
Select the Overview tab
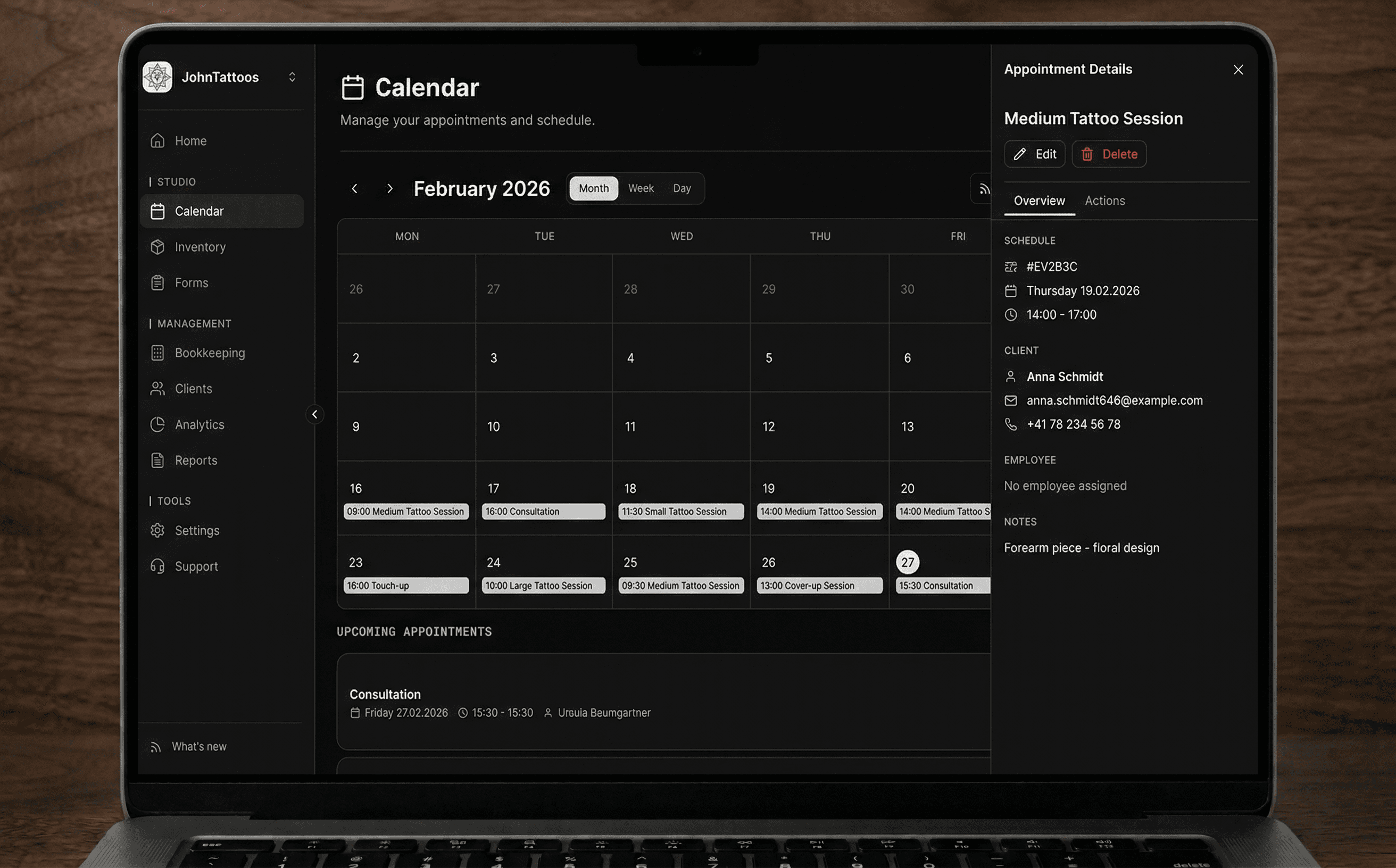point(1039,201)
